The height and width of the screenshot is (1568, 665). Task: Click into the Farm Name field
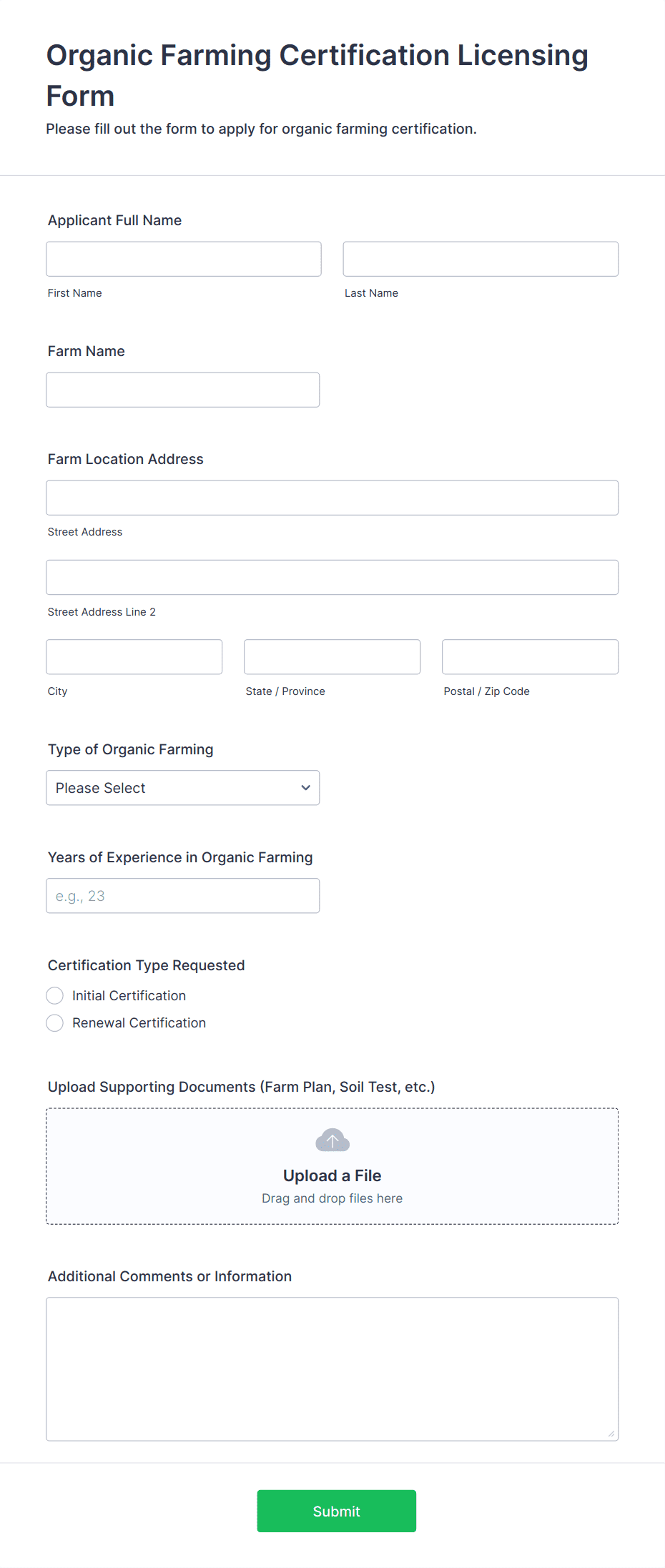[x=183, y=390]
